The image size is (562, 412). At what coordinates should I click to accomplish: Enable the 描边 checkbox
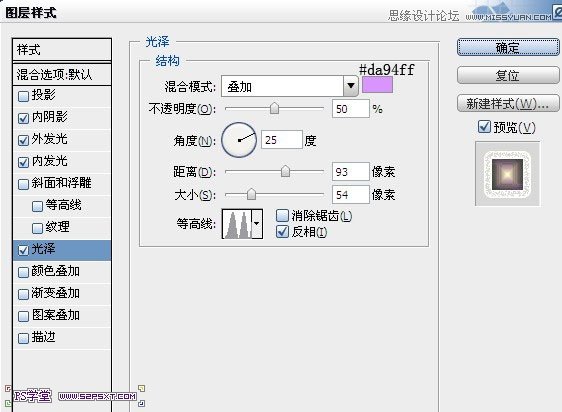pos(23,338)
